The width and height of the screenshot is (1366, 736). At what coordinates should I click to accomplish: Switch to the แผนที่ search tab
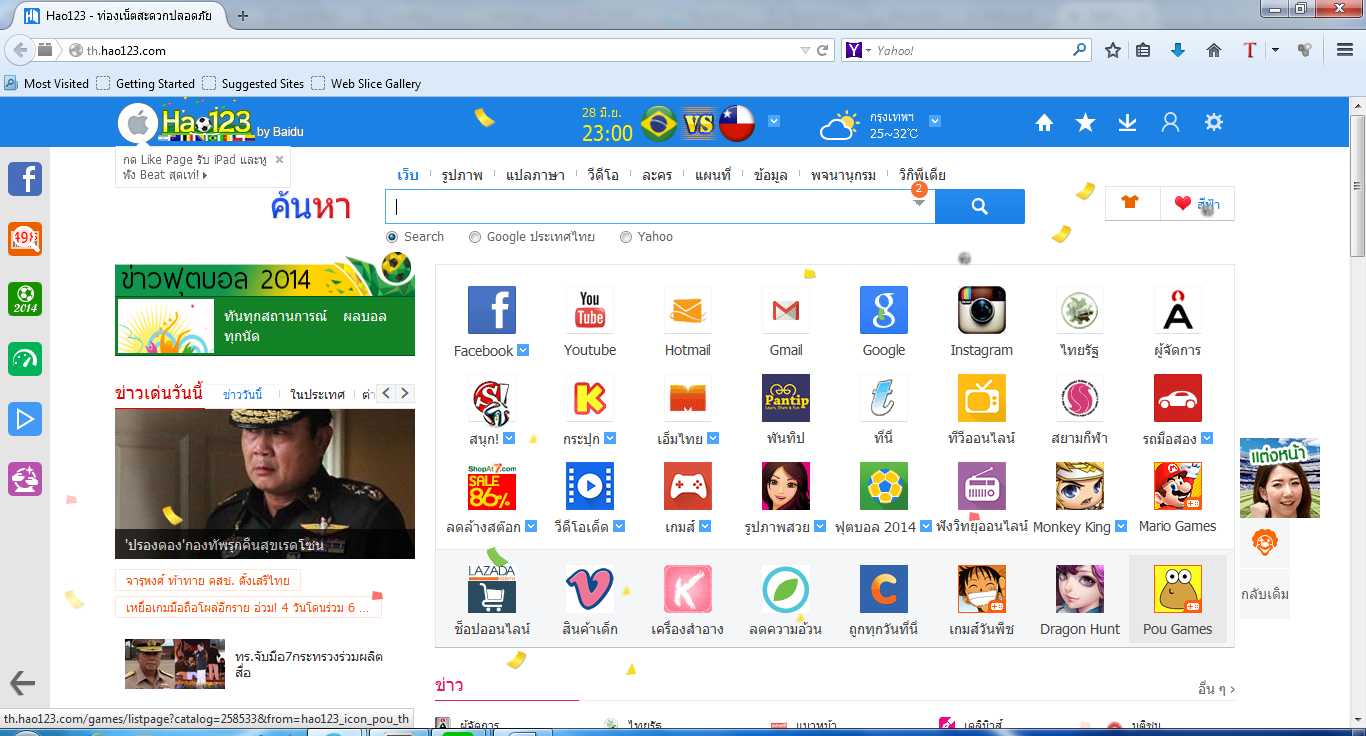(x=713, y=175)
